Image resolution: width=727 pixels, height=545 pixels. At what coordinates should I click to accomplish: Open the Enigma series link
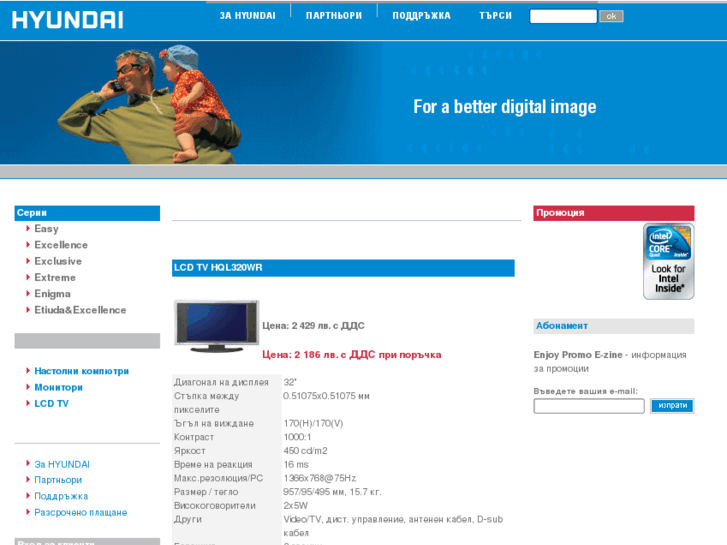click(52, 294)
